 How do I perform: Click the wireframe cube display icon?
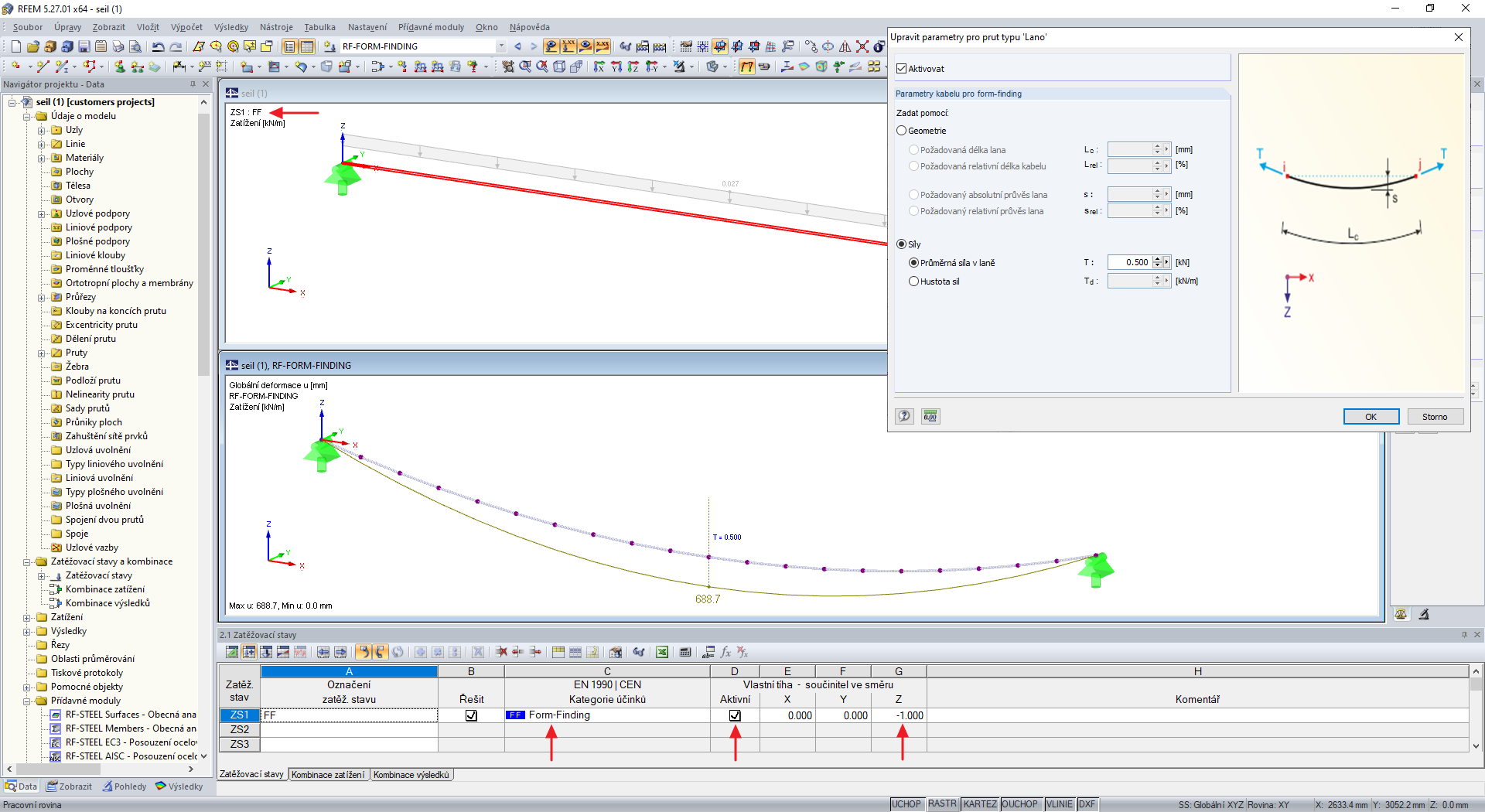point(559,67)
